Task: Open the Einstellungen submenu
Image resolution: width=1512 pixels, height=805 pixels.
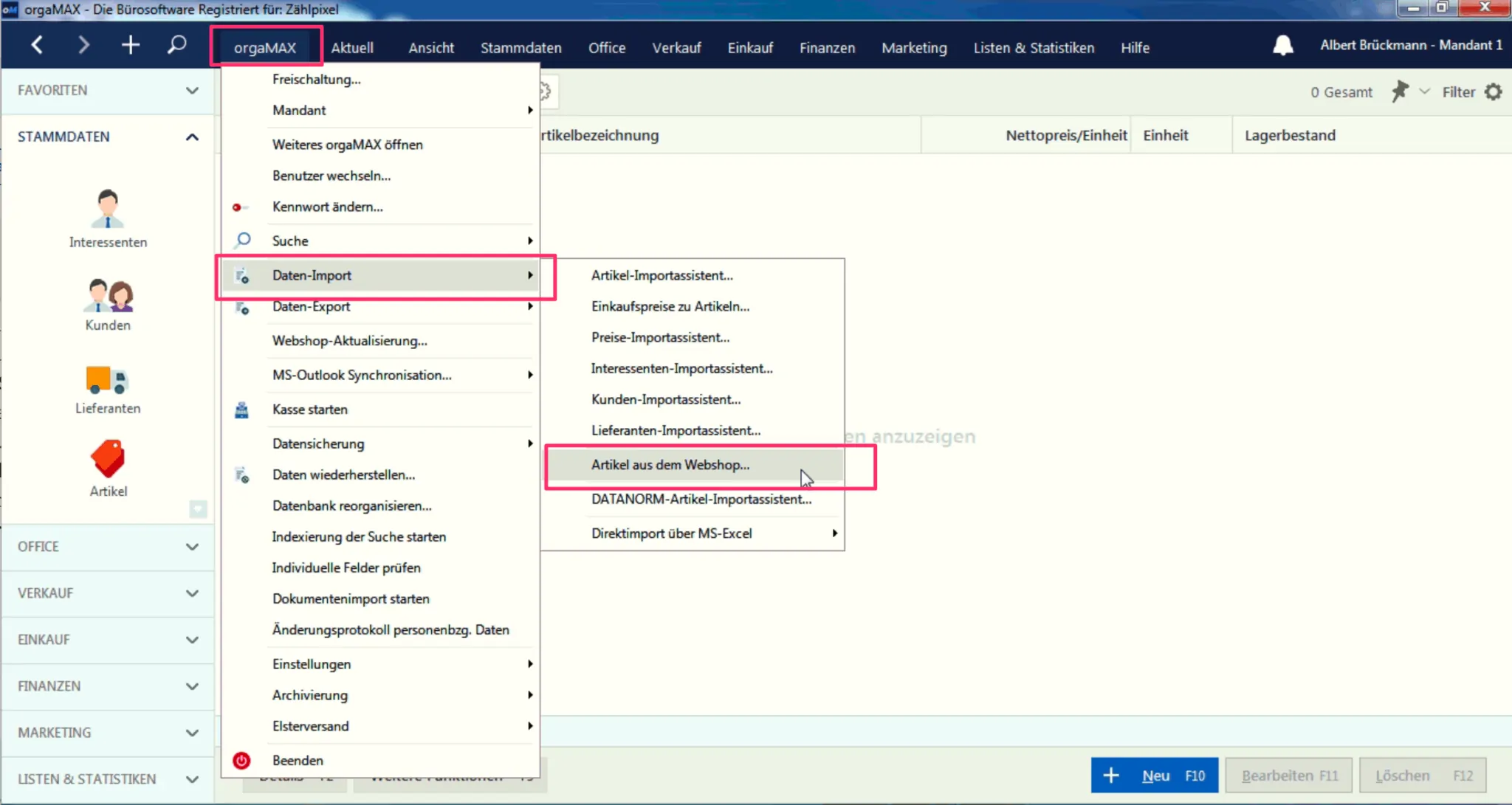Action: pos(381,664)
